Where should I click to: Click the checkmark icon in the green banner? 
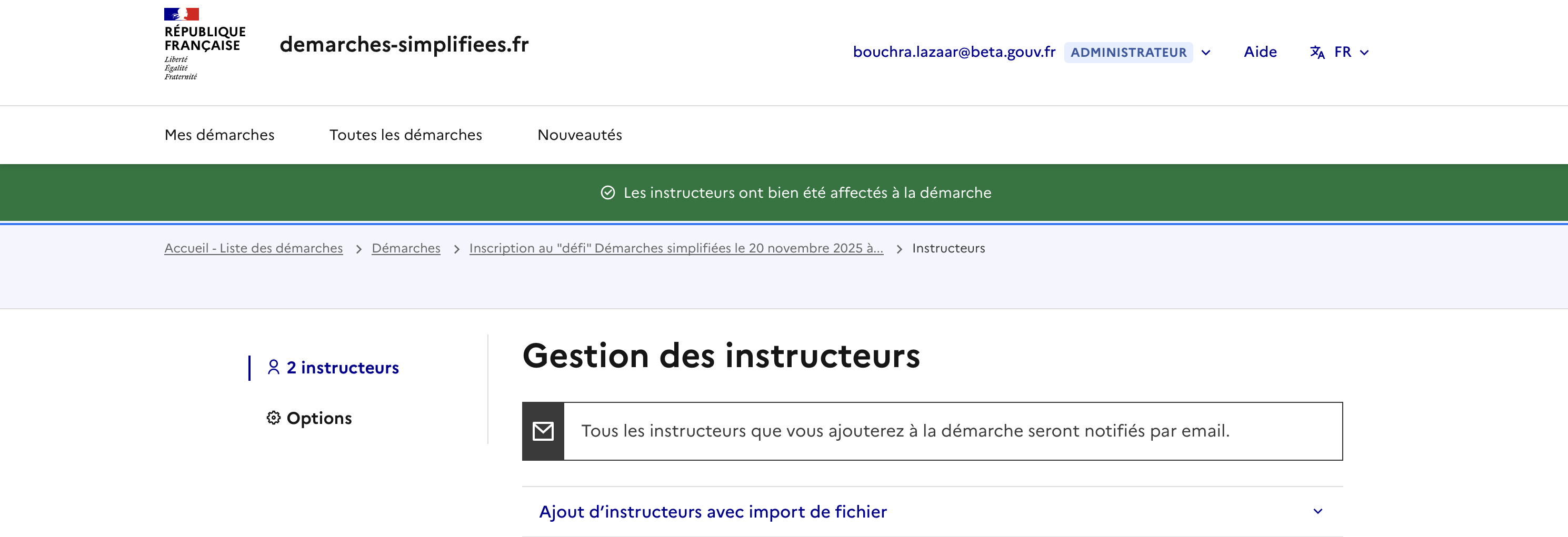point(607,193)
